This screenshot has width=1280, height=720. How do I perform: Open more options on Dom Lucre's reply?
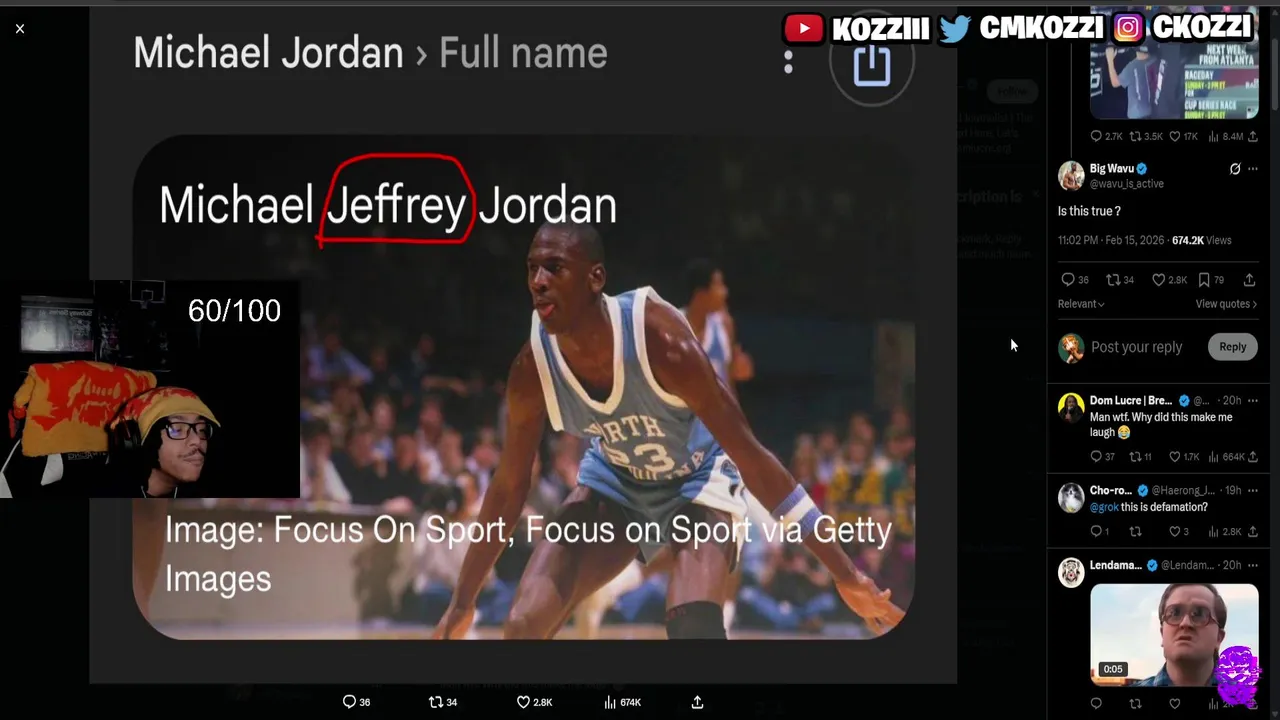click(x=1253, y=400)
